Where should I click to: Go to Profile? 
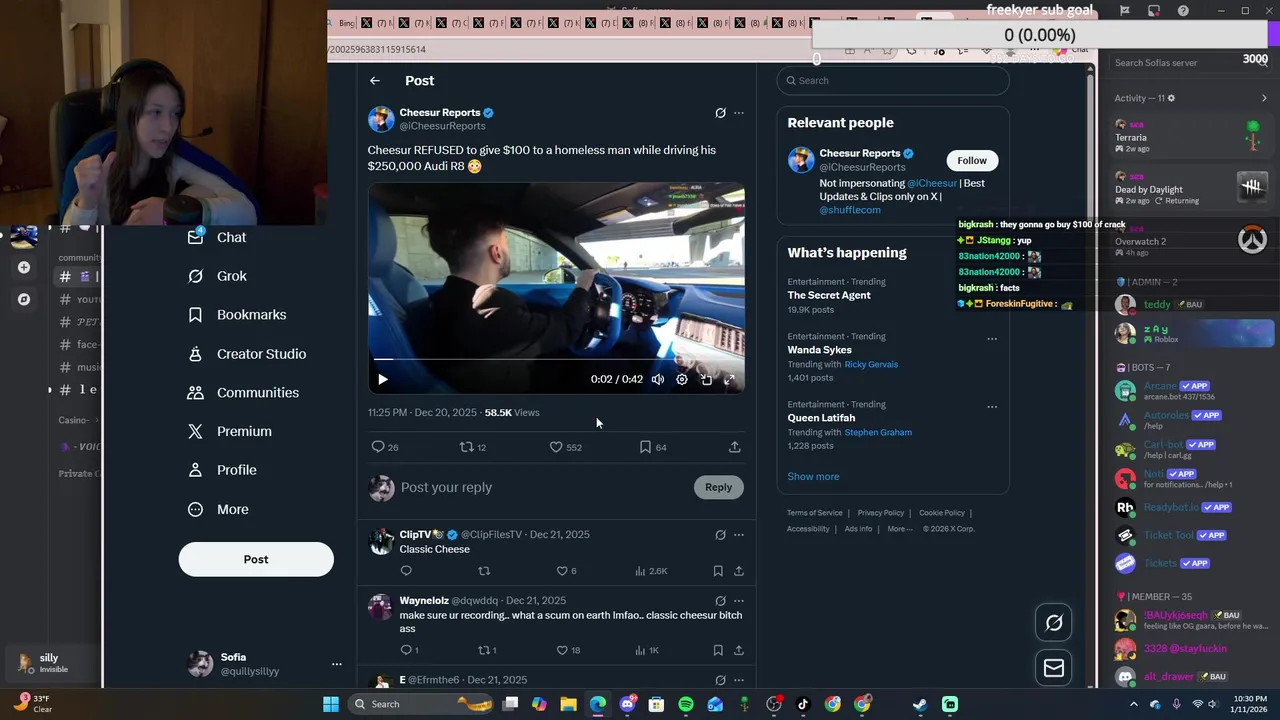222,470
